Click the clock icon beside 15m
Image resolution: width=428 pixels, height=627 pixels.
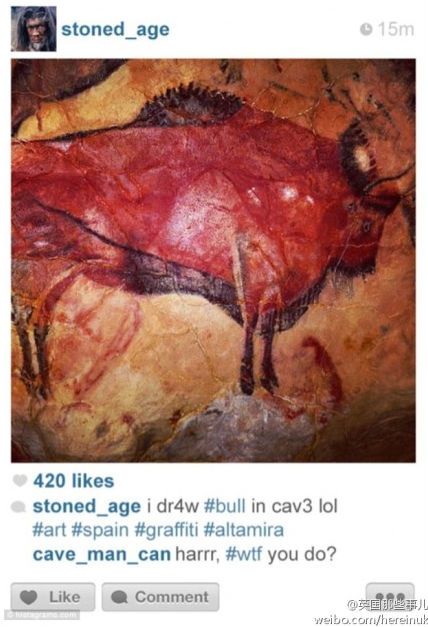pos(366,29)
